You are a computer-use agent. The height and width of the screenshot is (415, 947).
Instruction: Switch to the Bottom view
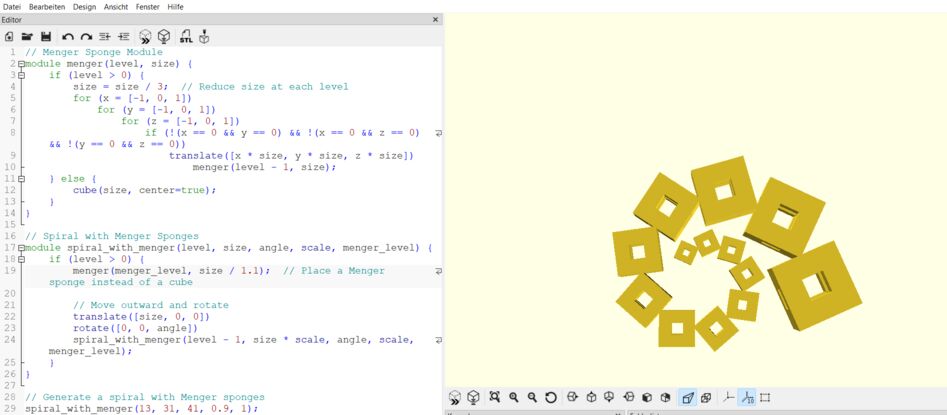click(609, 397)
